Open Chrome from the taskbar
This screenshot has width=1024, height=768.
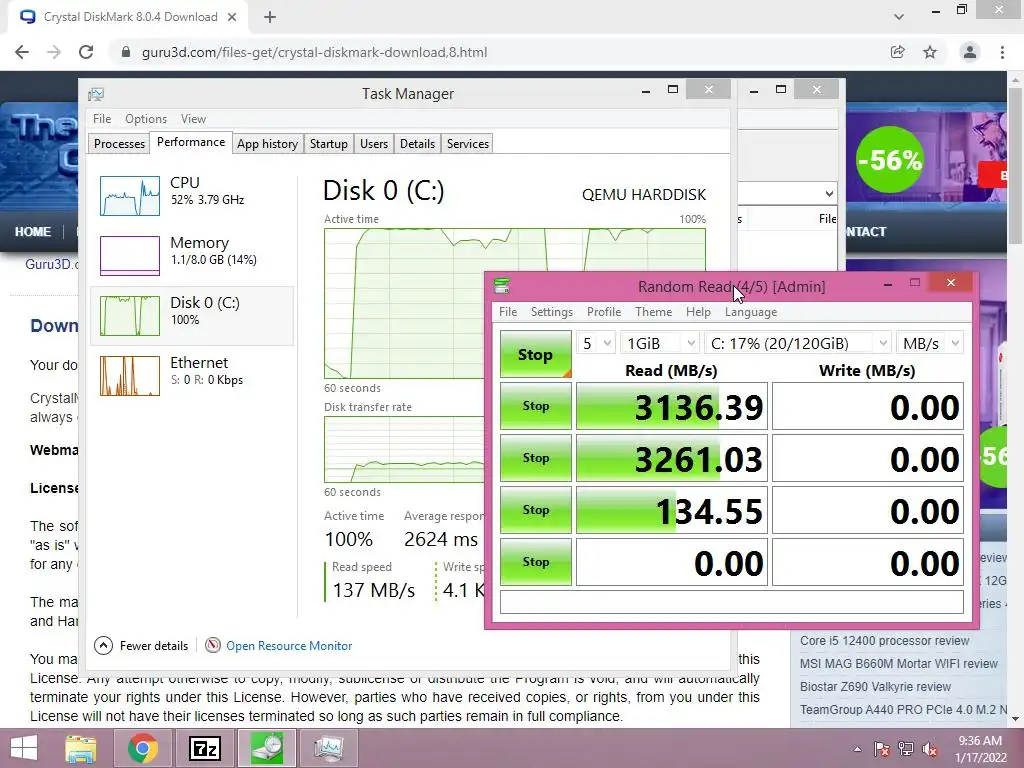(x=143, y=748)
